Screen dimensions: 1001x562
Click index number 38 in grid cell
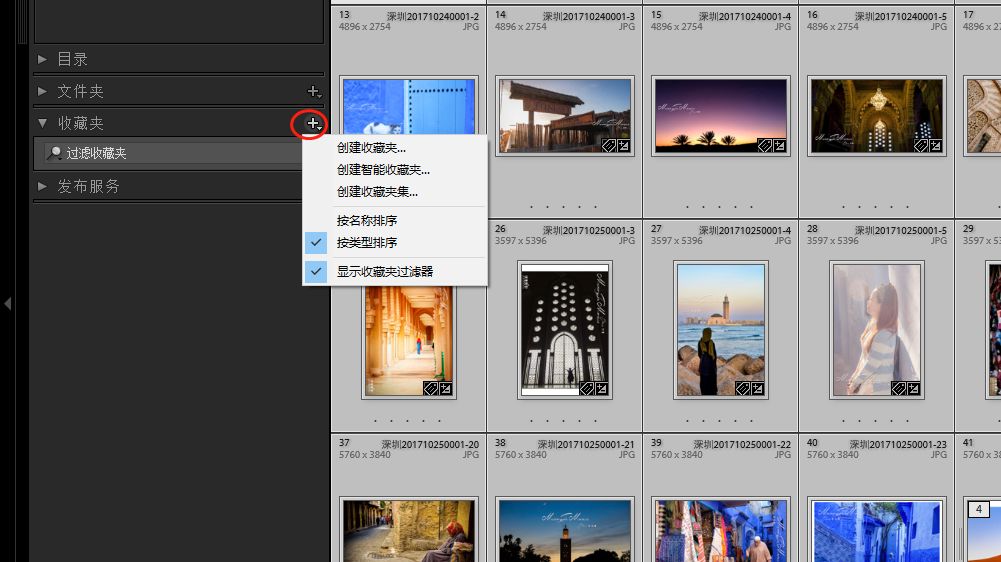click(x=500, y=442)
